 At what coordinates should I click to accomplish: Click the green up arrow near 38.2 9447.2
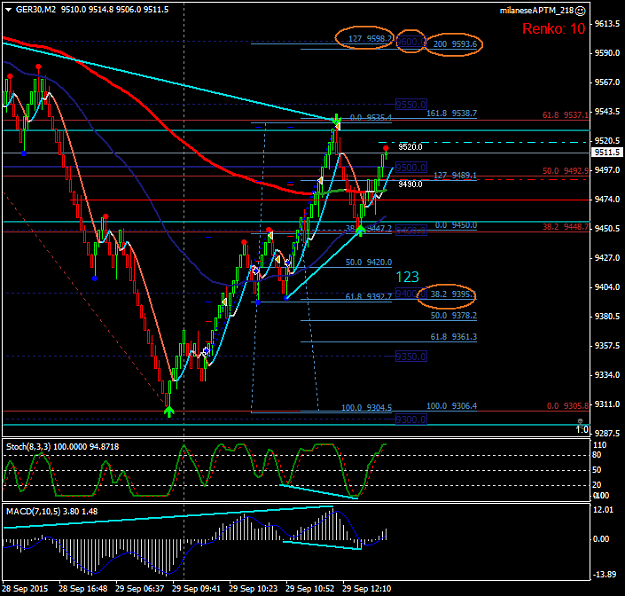pyautogui.click(x=360, y=230)
